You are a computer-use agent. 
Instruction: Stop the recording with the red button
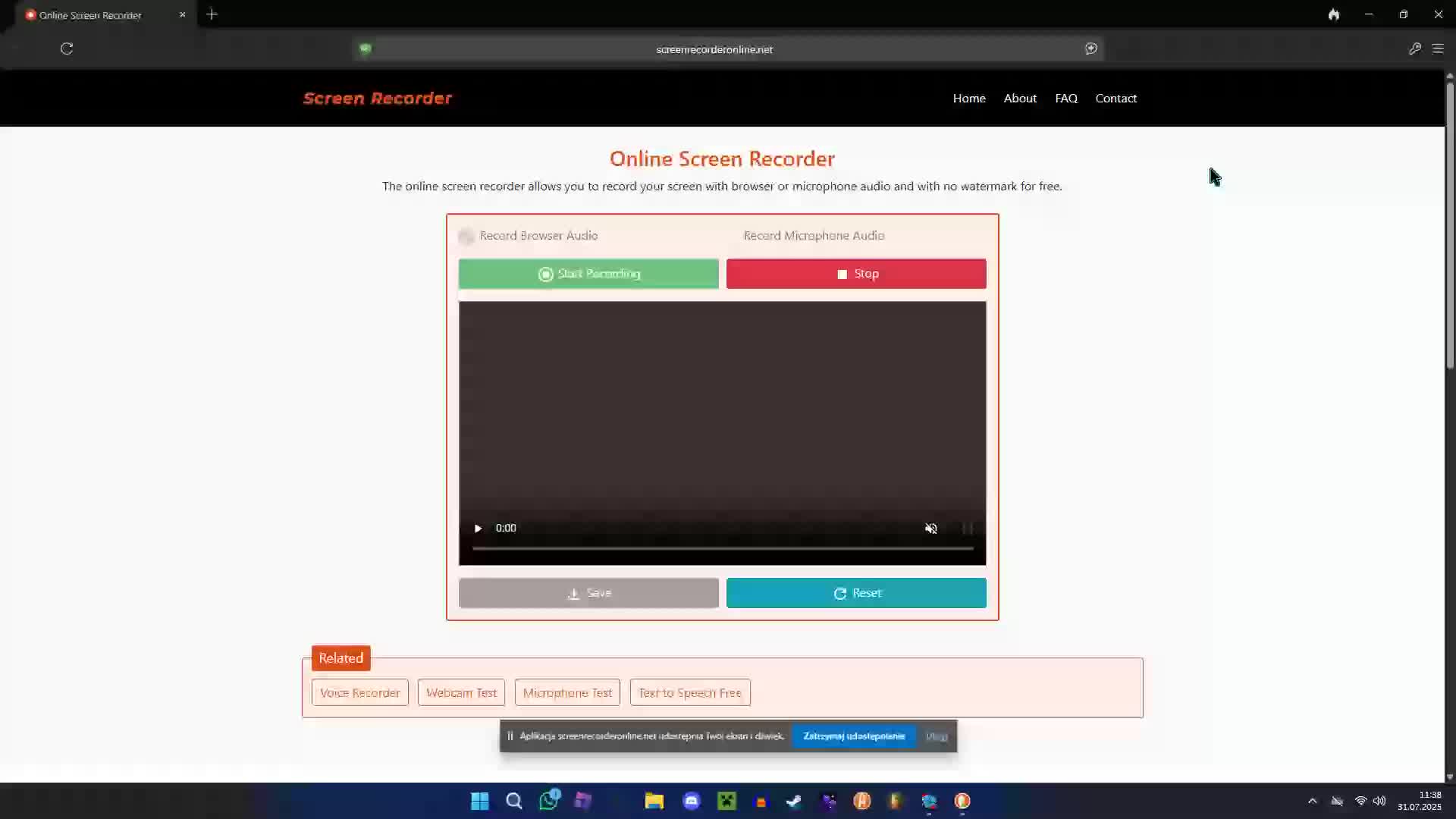pos(856,274)
